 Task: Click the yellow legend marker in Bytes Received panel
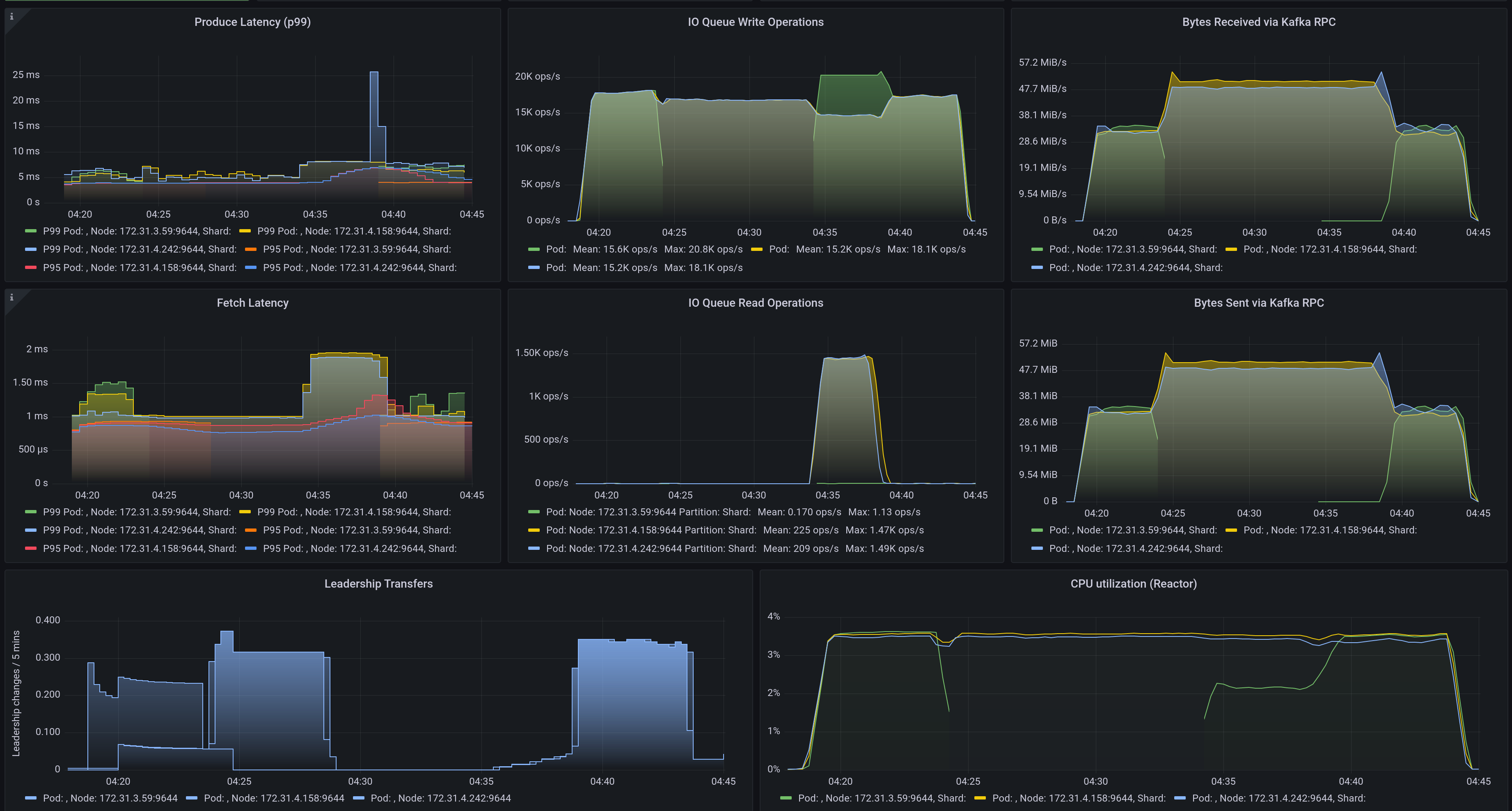pyautogui.click(x=1233, y=249)
